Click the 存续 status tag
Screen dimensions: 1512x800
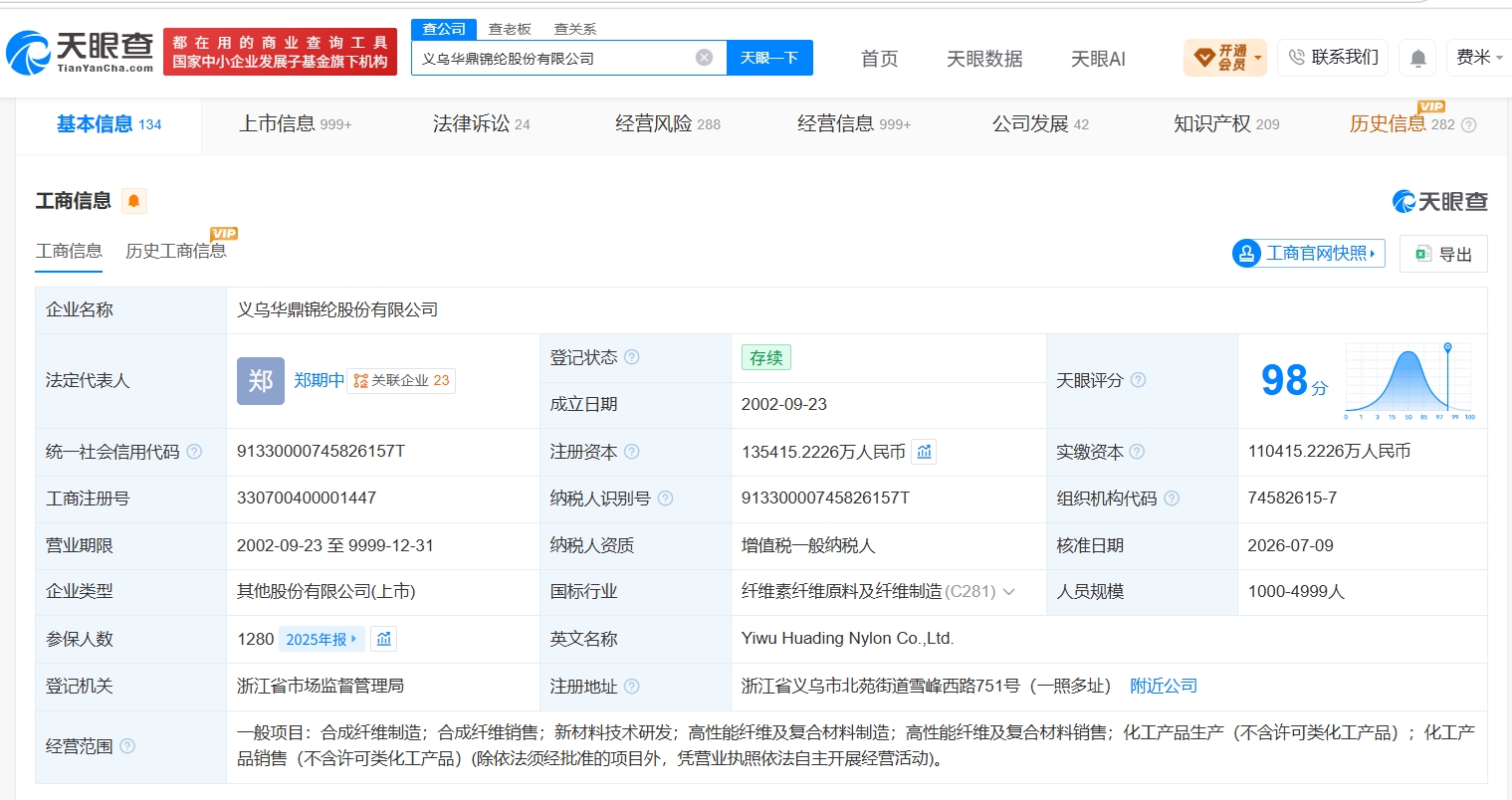point(766,357)
